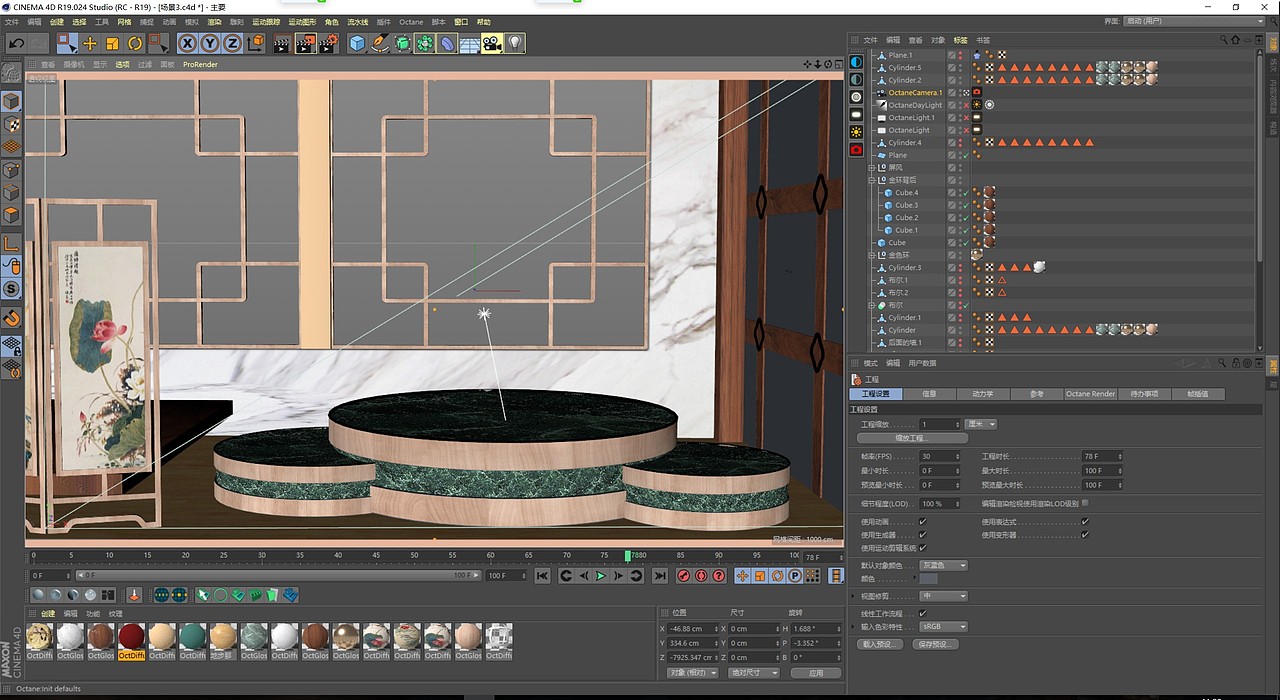Open Edit Render Settings clapper gear icon
The width and height of the screenshot is (1280, 700).
pyautogui.click(x=328, y=43)
